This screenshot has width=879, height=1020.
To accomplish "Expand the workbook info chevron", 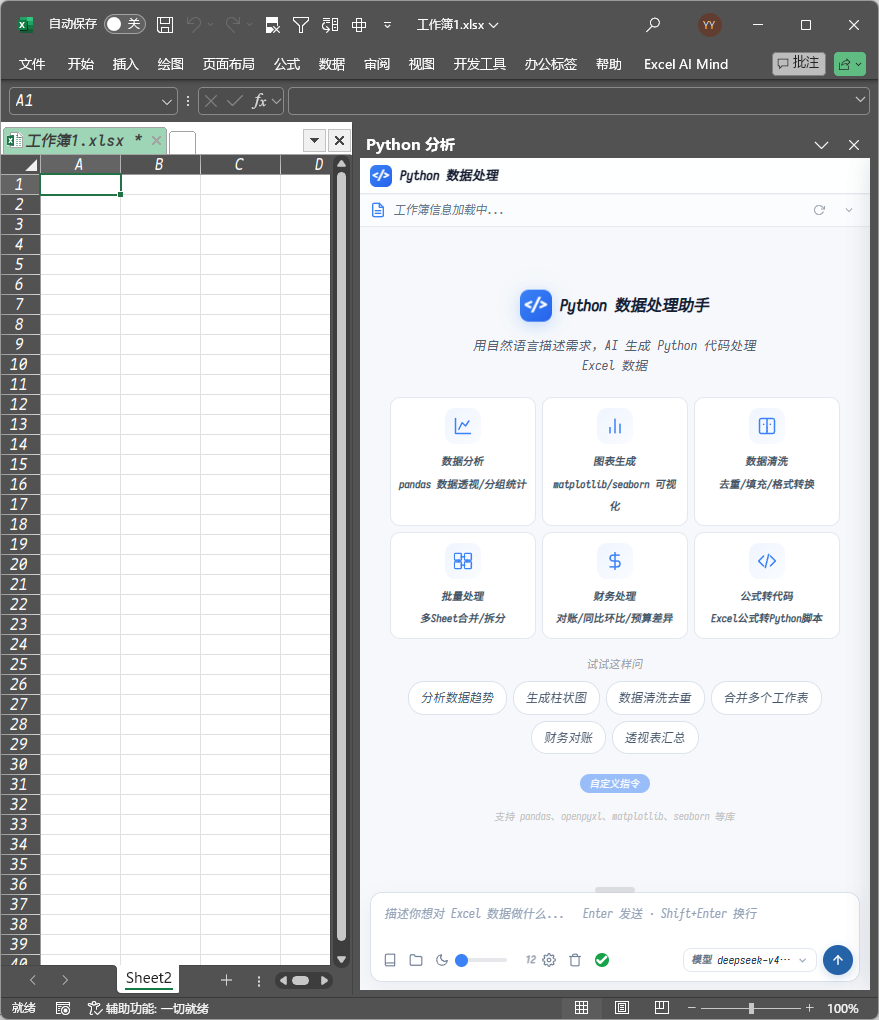I will point(848,210).
